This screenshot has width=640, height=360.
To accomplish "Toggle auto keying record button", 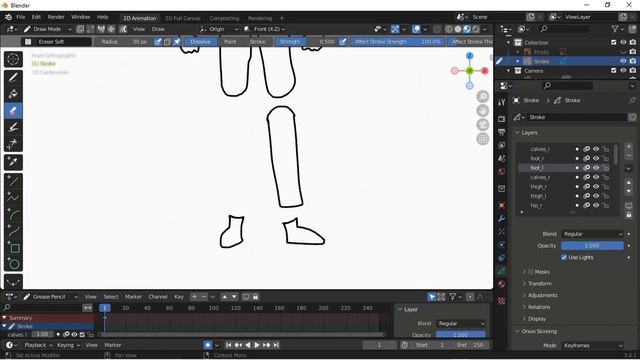I will click(x=208, y=345).
